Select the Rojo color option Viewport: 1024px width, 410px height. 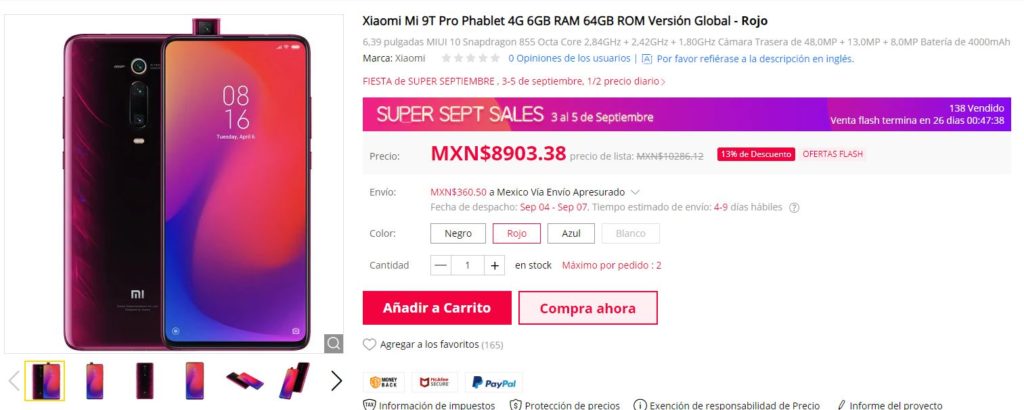(x=517, y=233)
